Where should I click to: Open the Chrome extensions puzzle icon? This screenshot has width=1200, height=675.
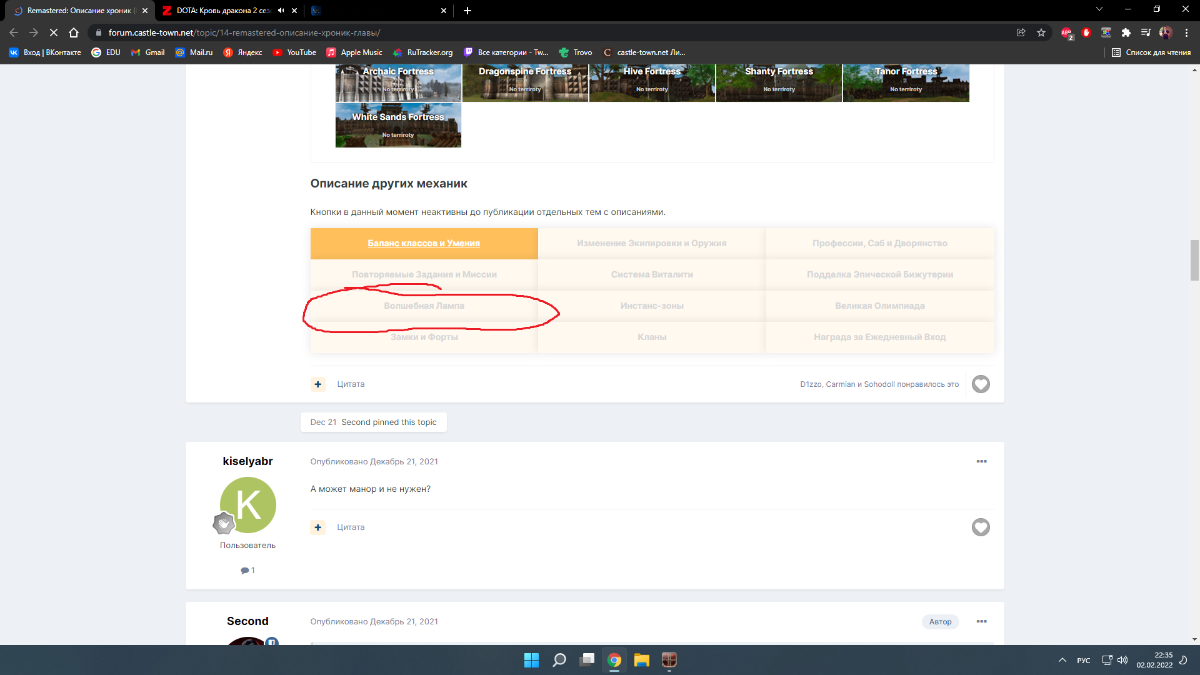pyautogui.click(x=1126, y=32)
